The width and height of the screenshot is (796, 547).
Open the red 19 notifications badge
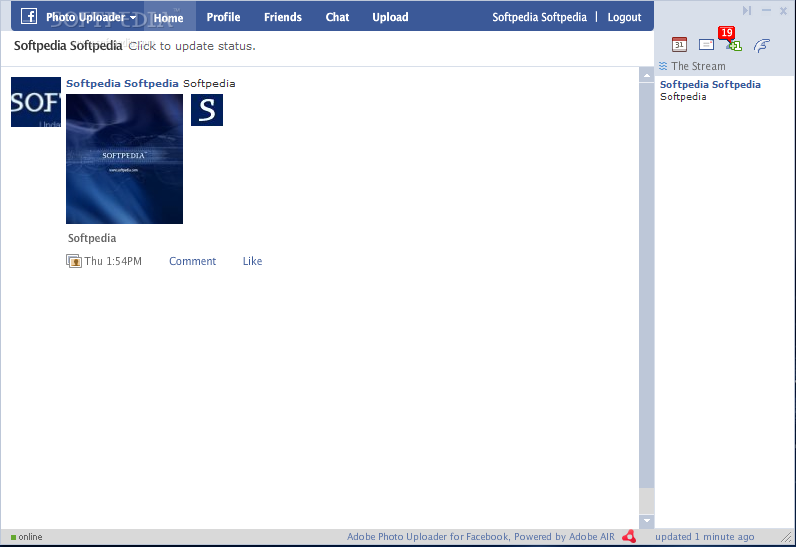(726, 32)
